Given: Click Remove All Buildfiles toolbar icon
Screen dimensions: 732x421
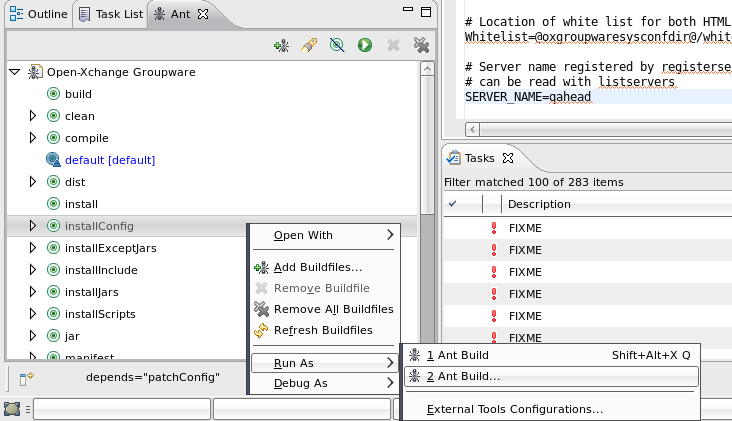Looking at the screenshot, I should (422, 45).
